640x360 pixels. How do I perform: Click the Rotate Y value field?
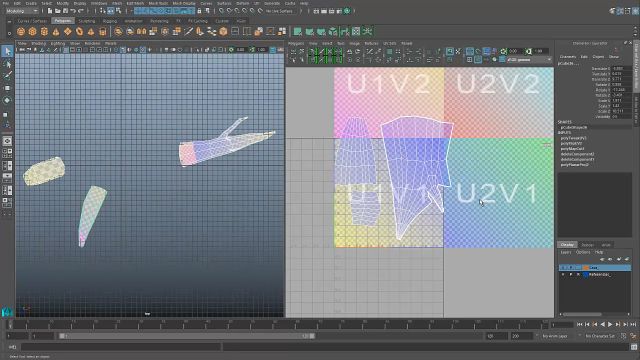click(x=622, y=90)
